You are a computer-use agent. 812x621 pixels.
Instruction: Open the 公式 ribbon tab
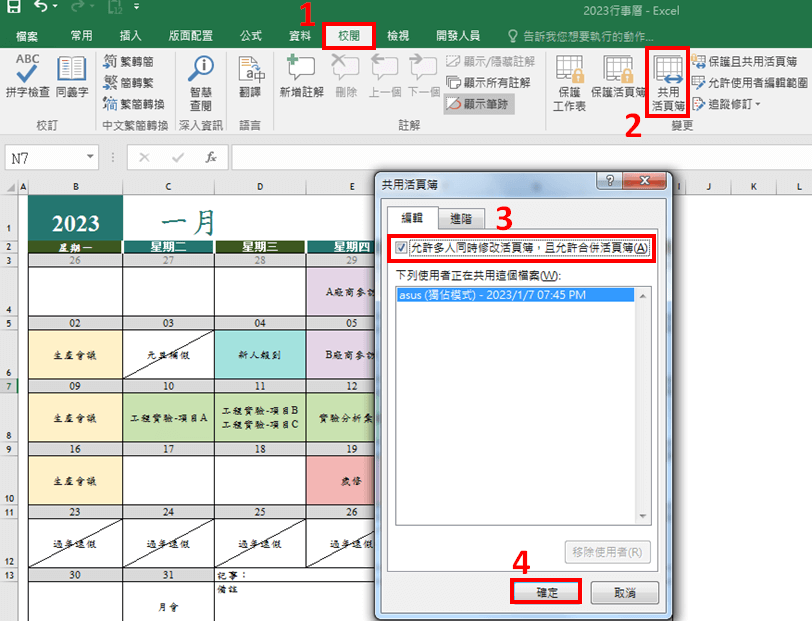click(251, 36)
